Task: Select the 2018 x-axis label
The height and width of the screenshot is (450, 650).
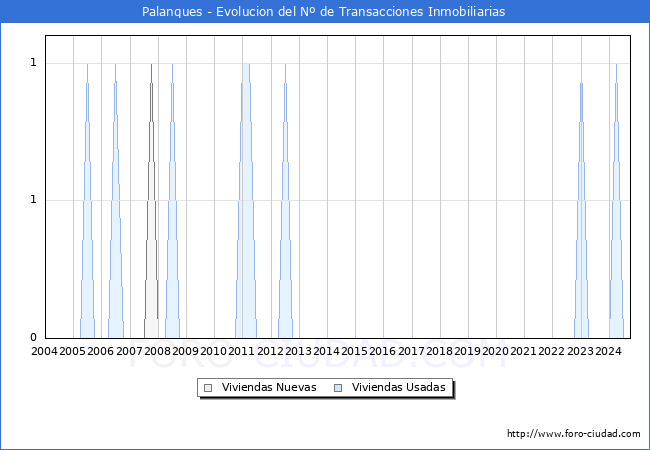Action: 439,351
